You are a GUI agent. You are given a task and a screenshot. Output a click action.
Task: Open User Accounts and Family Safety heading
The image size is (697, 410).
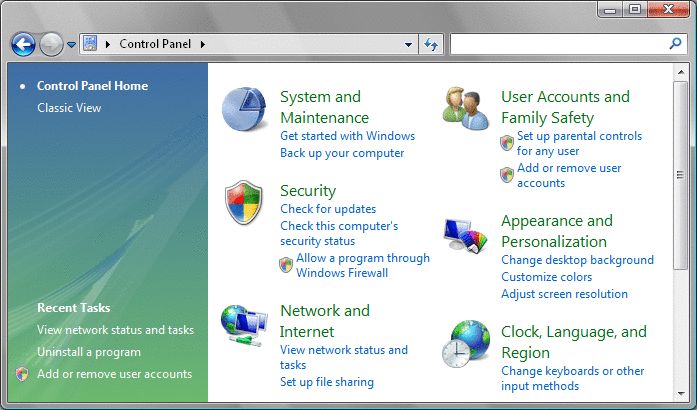(x=565, y=107)
